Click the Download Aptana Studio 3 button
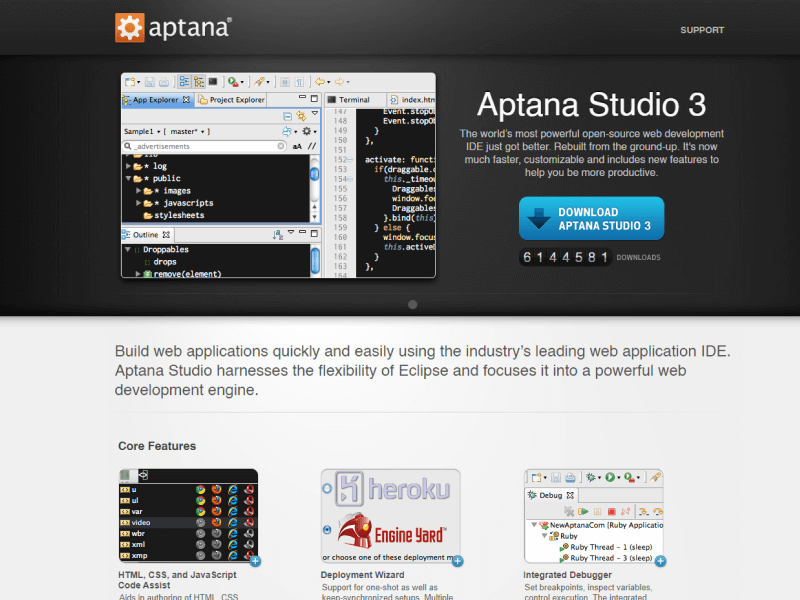This screenshot has width=800, height=600. (591, 218)
